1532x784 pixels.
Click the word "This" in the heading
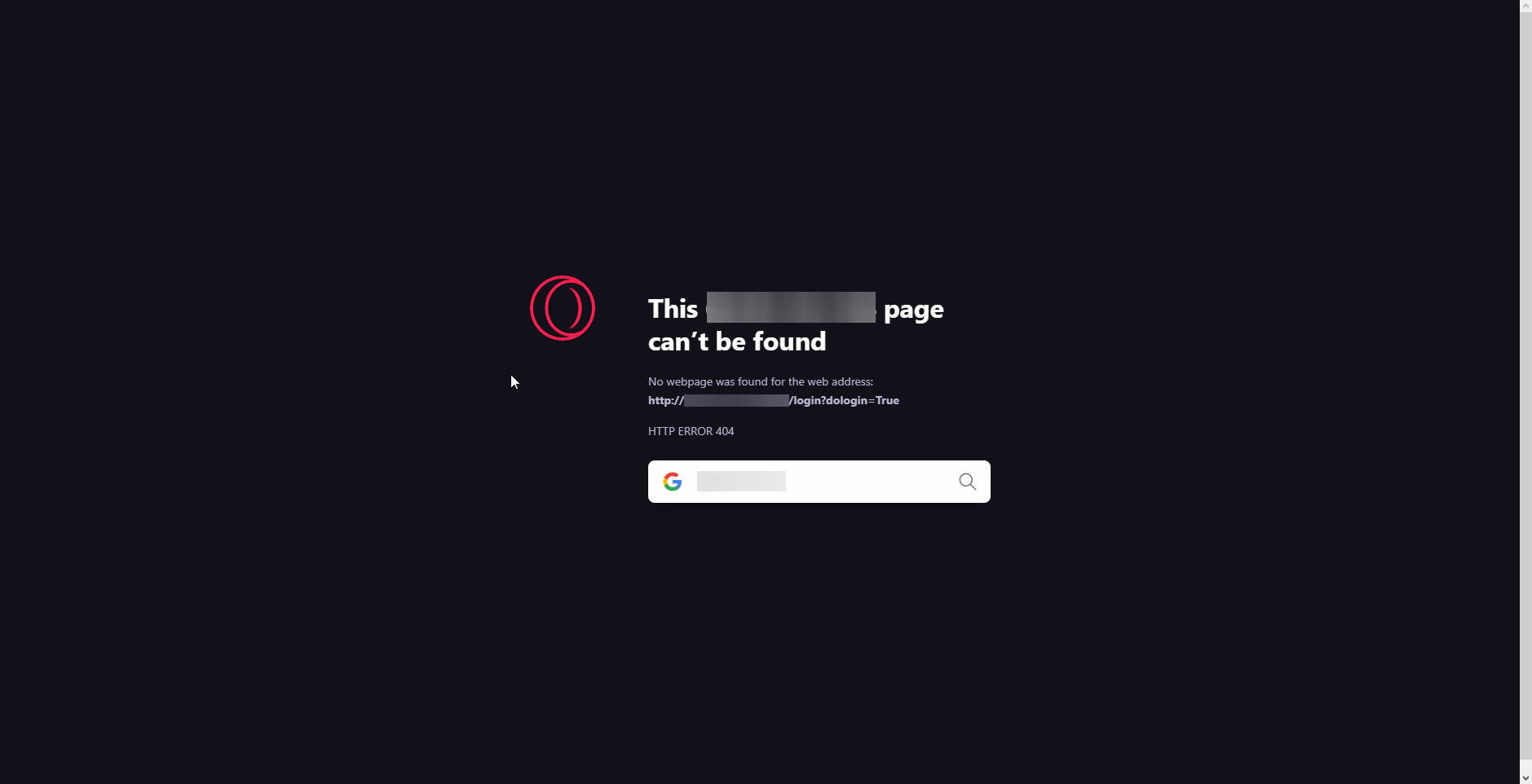673,309
